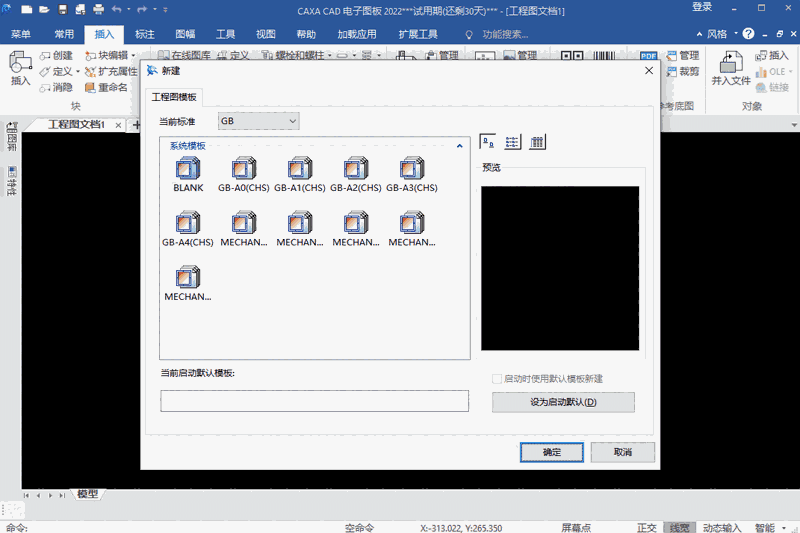
Task: Collapse the ribbon with the caret icon
Action: pyautogui.click(x=699, y=34)
